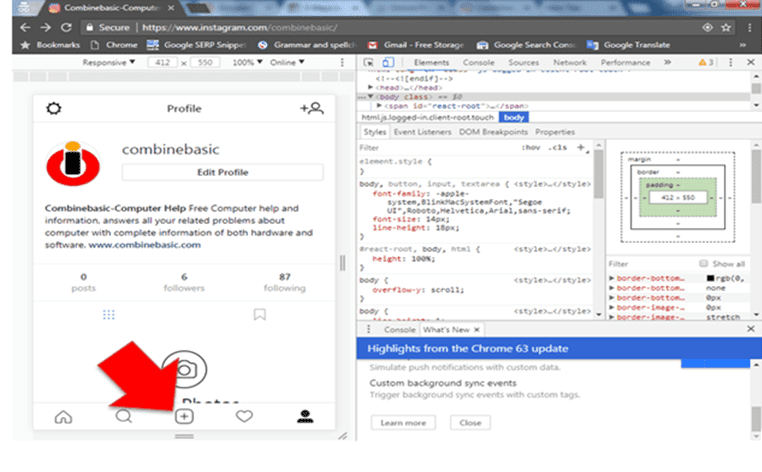The width and height of the screenshot is (762, 472).
Task: View the 6 followers list
Action: [x=184, y=282]
